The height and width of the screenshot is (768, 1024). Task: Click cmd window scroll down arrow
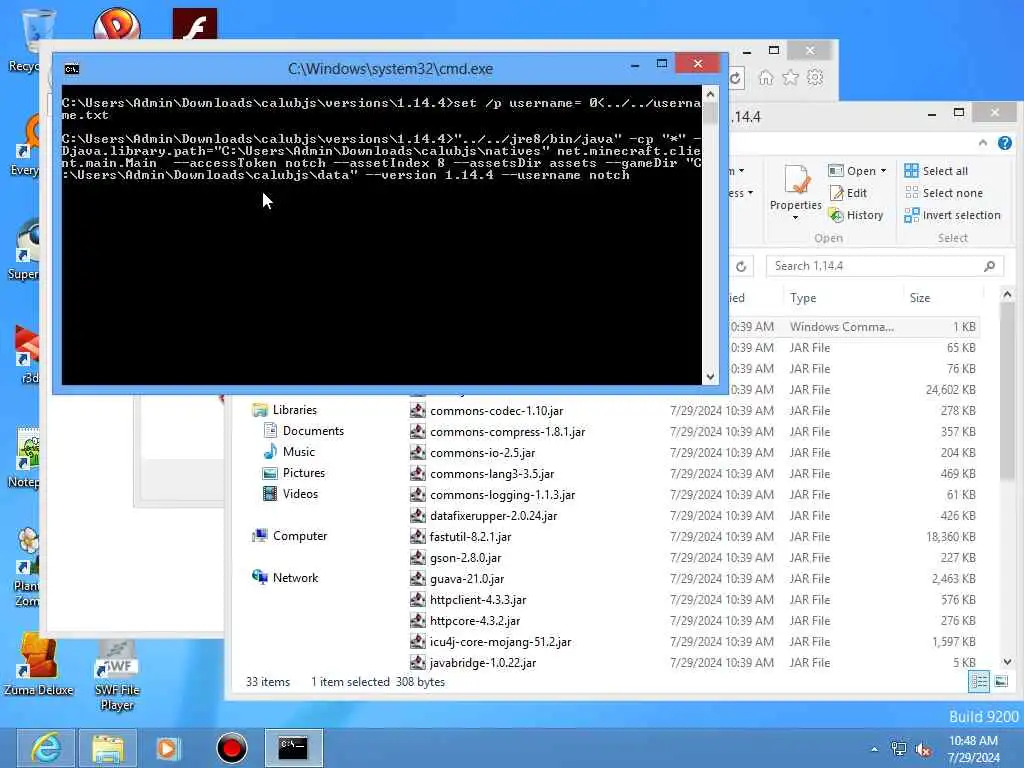click(x=710, y=377)
